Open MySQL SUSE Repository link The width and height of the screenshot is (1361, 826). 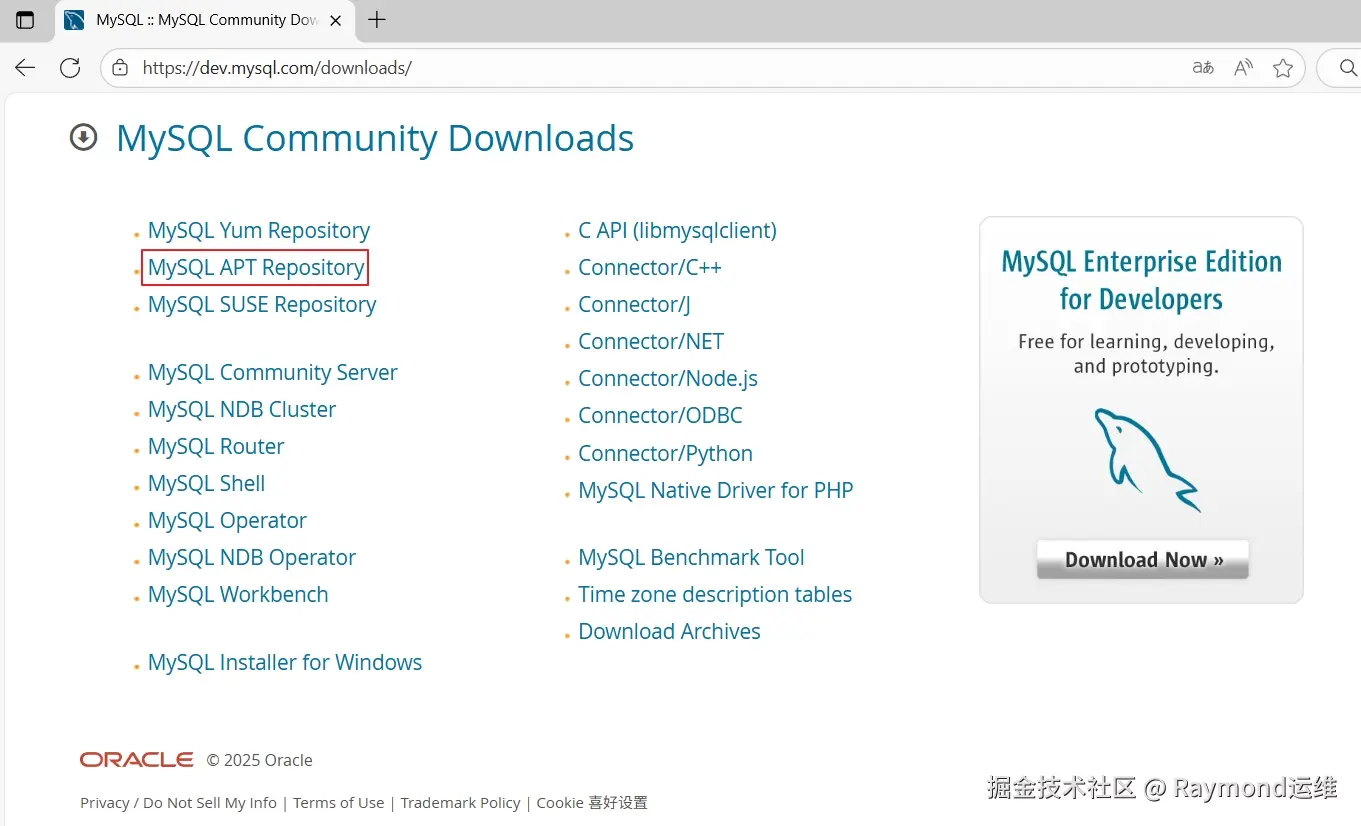coord(262,304)
